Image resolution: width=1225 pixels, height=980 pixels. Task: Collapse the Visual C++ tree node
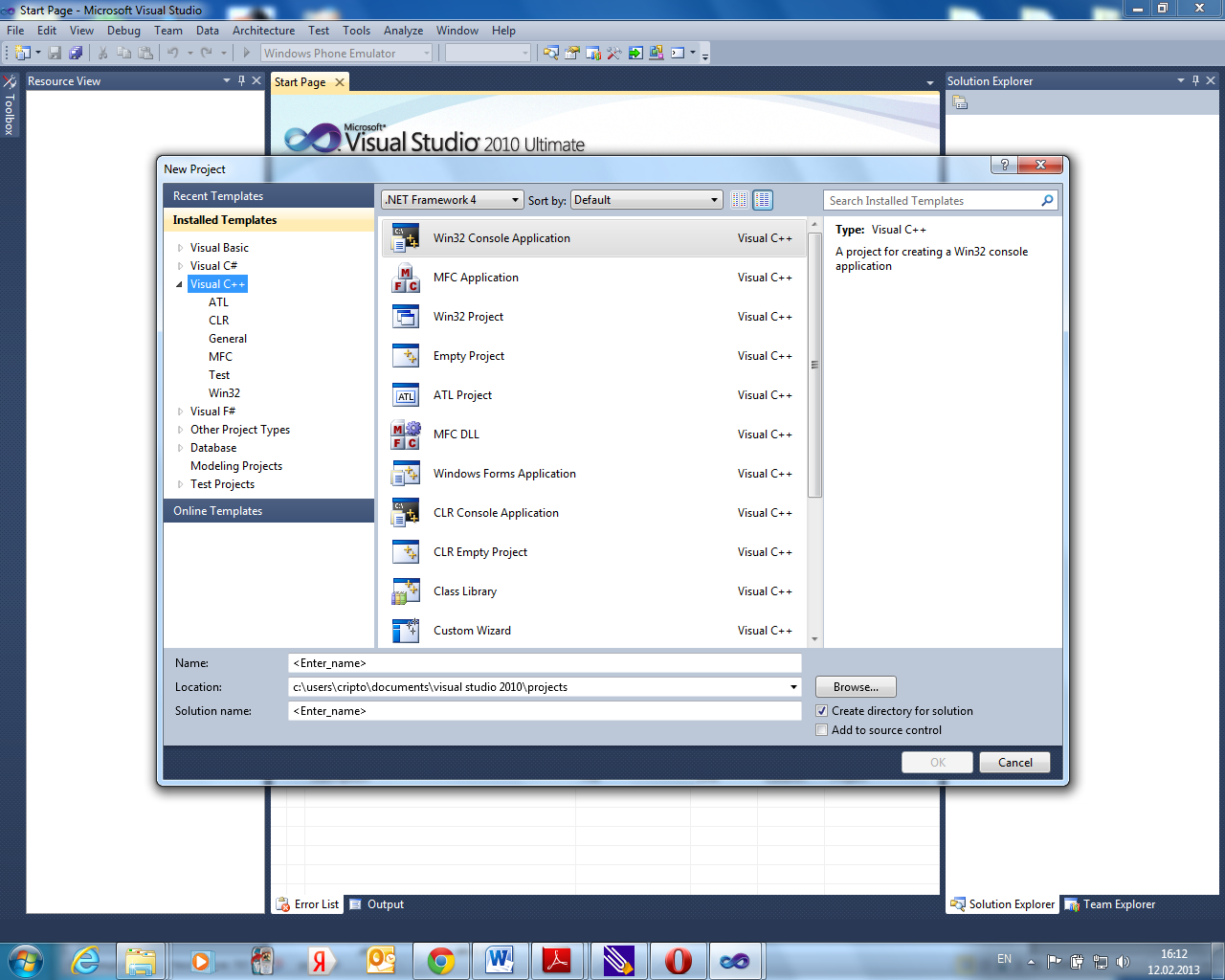pos(180,284)
